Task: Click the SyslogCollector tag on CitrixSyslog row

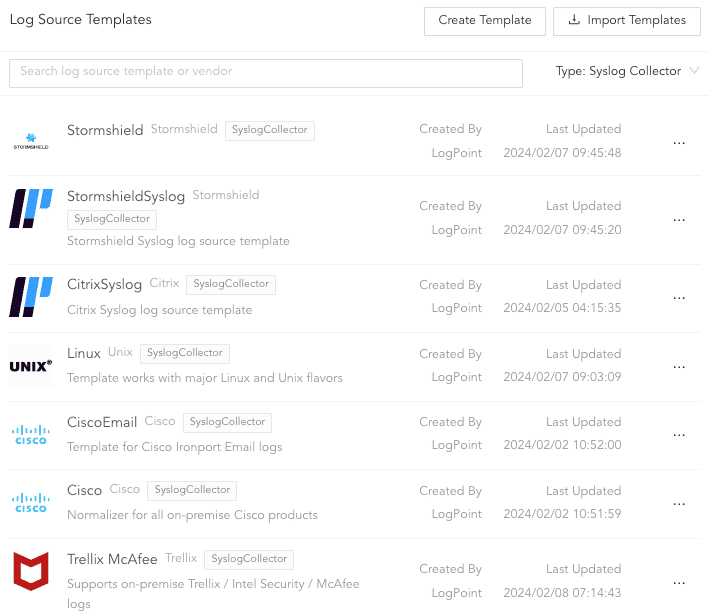Action: 231,284
